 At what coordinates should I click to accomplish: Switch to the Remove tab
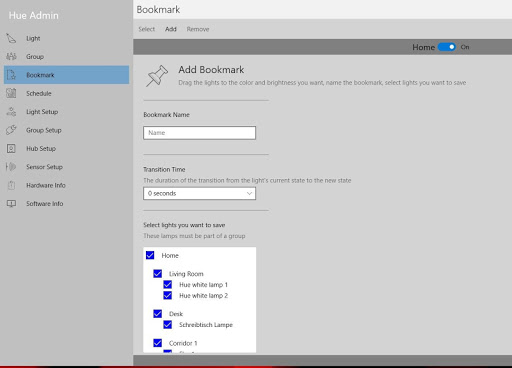198,29
